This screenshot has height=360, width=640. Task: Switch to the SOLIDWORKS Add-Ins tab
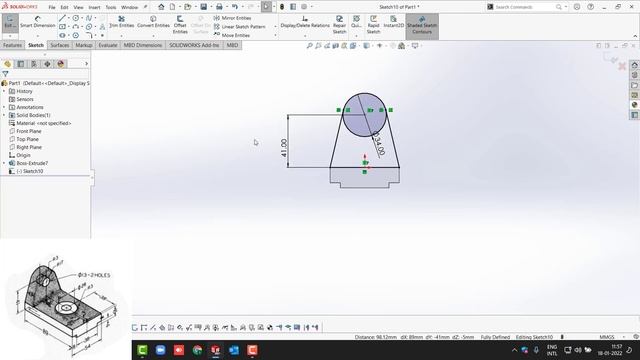194,45
